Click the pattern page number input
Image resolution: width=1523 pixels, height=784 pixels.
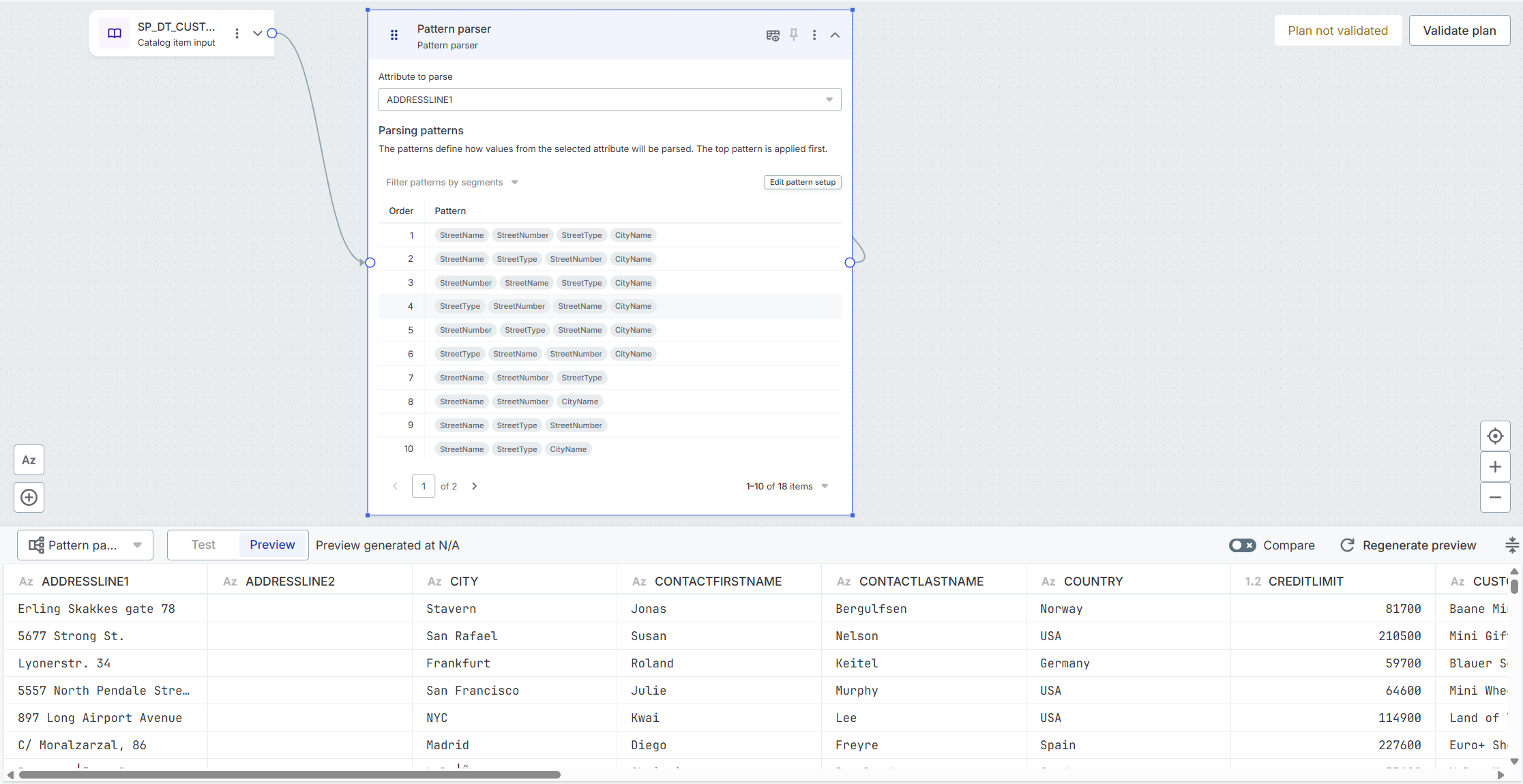coord(423,486)
